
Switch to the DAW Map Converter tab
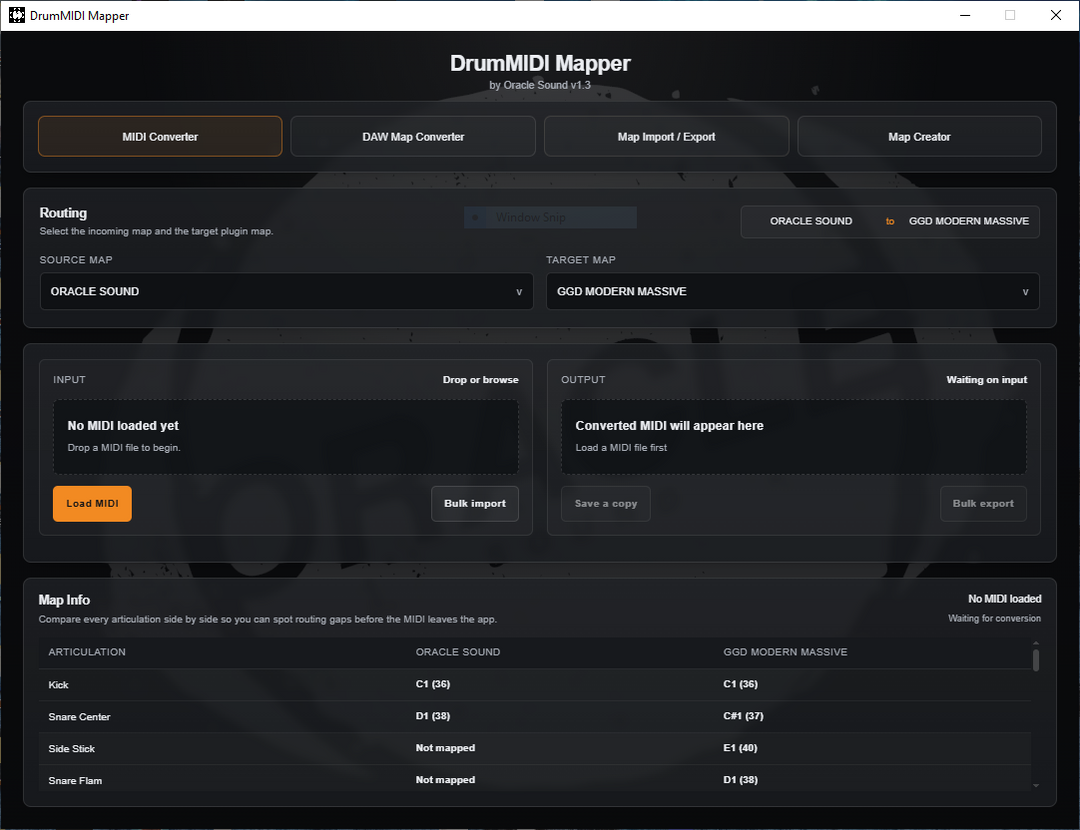pyautogui.click(x=413, y=136)
